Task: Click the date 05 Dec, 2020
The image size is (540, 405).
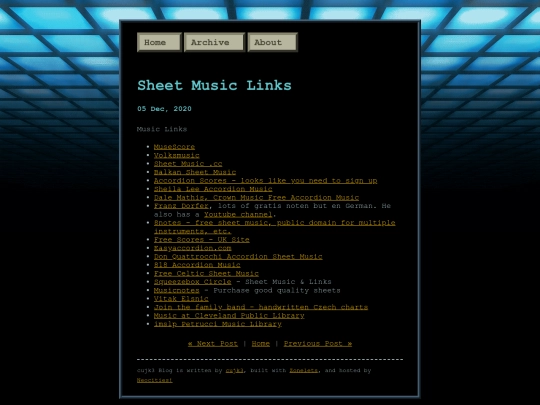Action: (x=164, y=109)
